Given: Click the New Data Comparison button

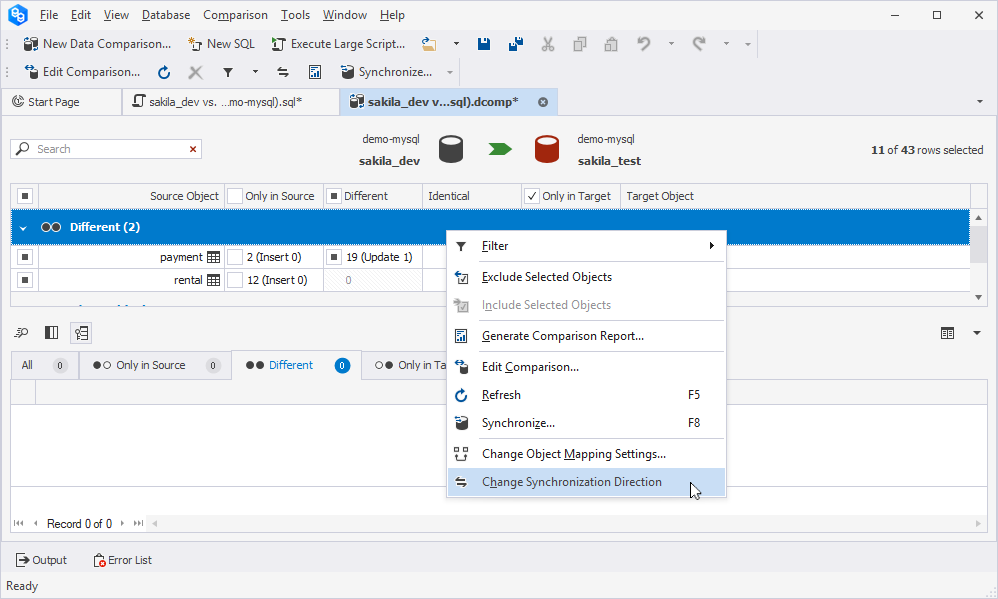Looking at the screenshot, I should click(98, 44).
